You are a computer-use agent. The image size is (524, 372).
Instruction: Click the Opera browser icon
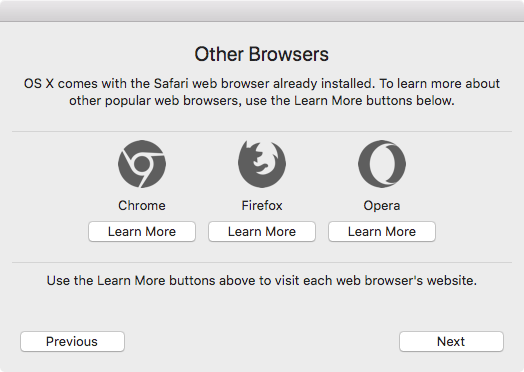[x=382, y=164]
